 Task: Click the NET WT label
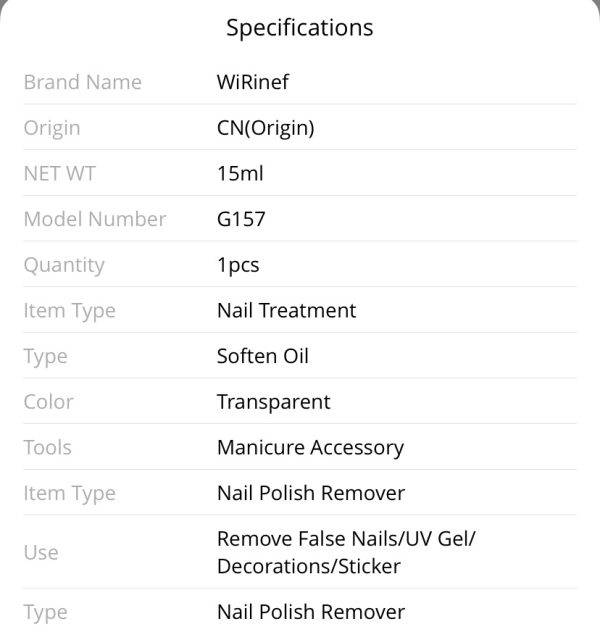pyautogui.click(x=60, y=174)
